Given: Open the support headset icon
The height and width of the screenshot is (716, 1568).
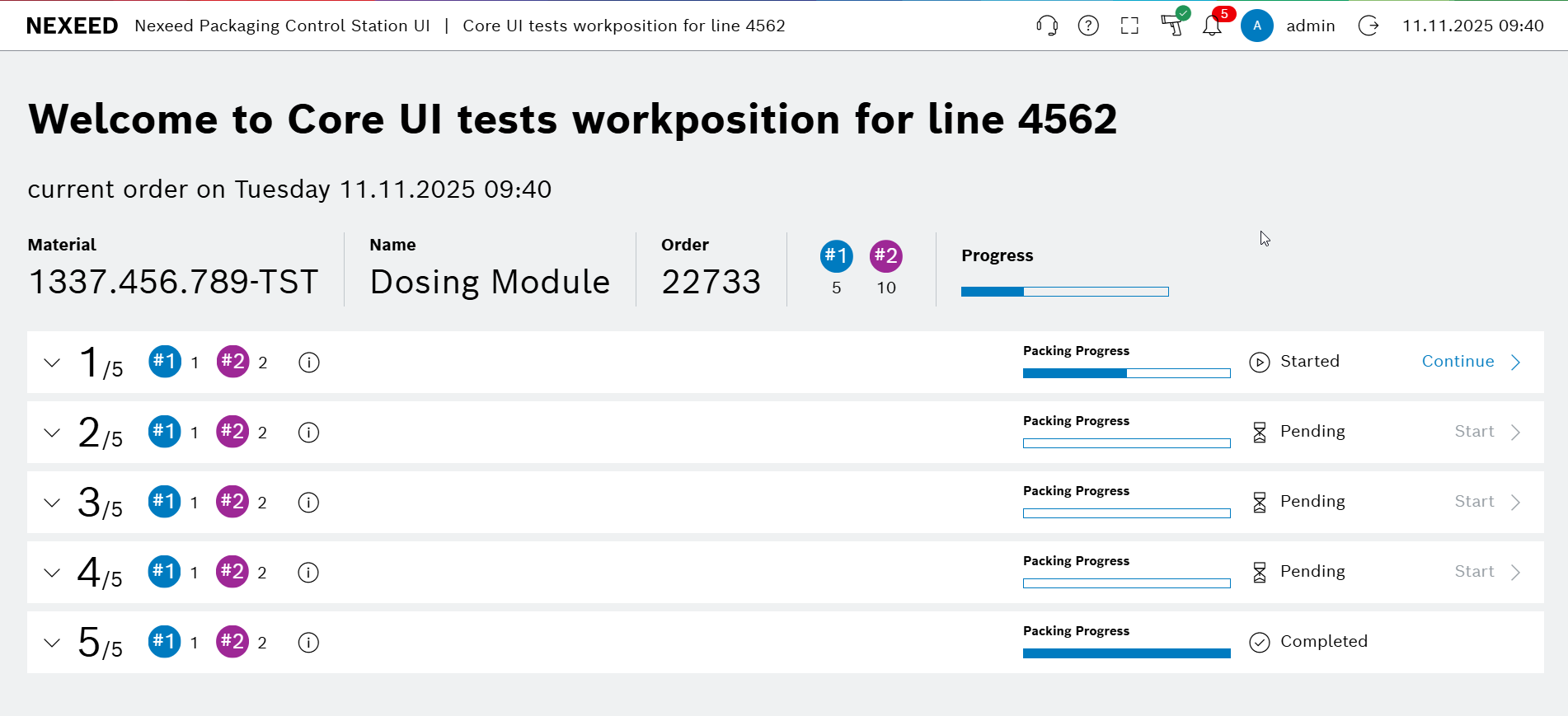Looking at the screenshot, I should tap(1047, 26).
